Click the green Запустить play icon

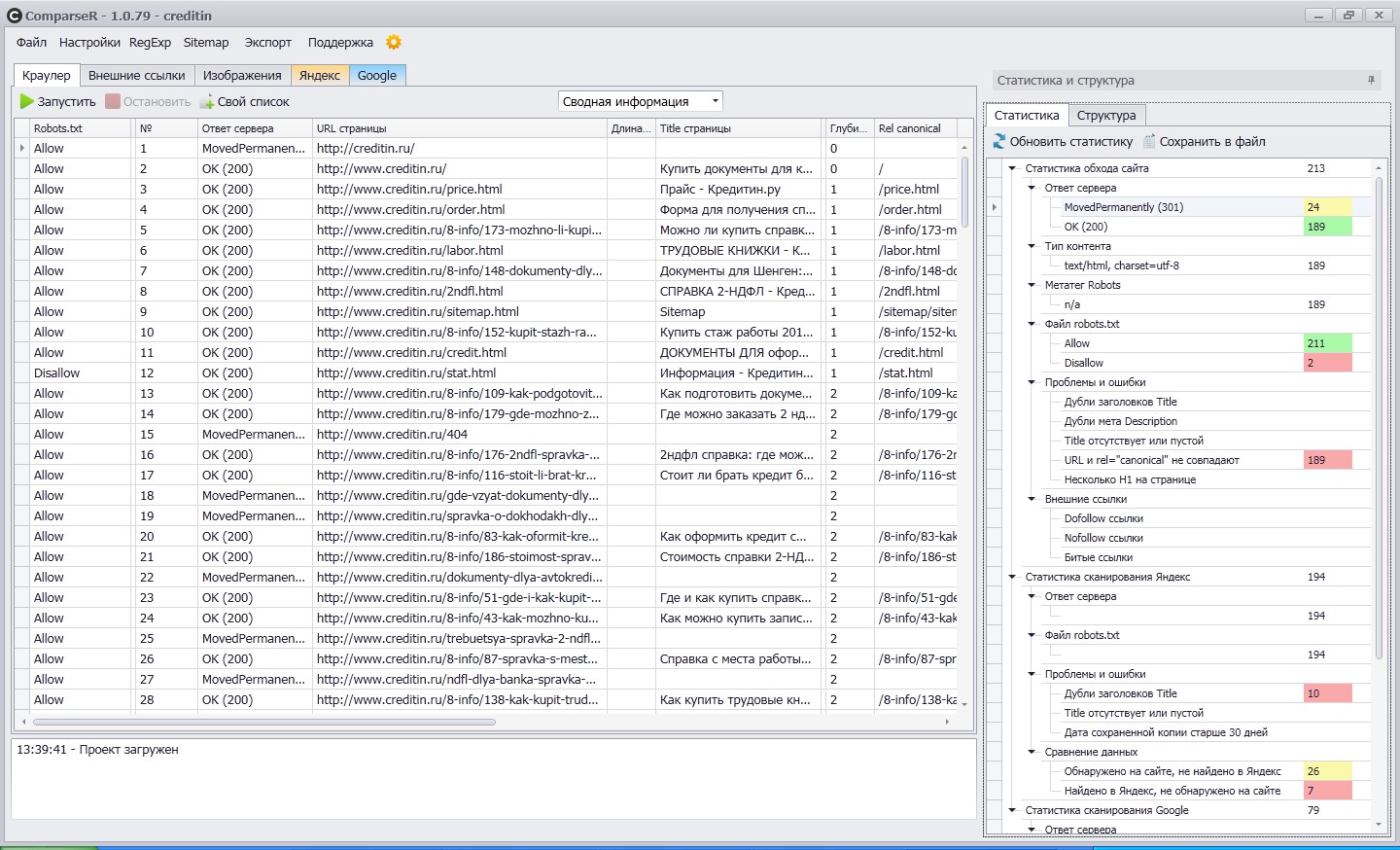[27, 101]
